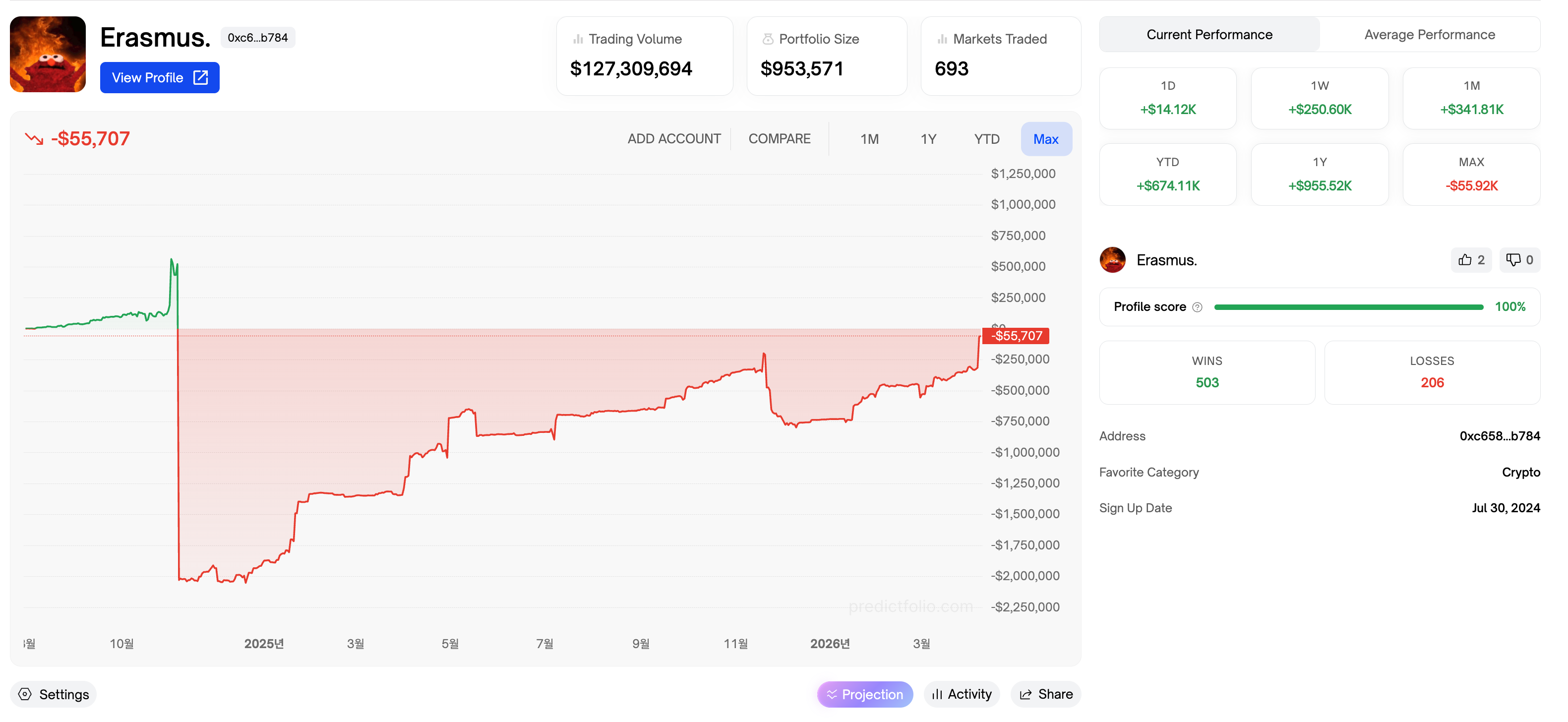Switch chart range to 1Y
This screenshot has height=722, width=1568.
coord(928,139)
